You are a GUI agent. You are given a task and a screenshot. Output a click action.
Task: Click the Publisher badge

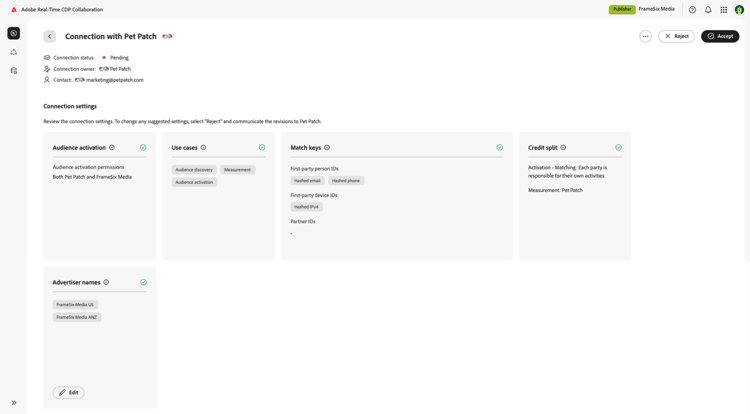622,9
